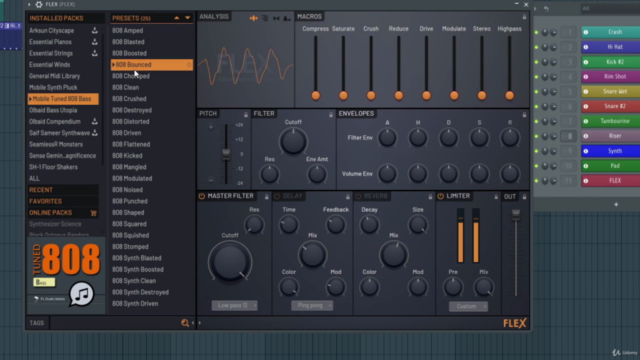Select the General Midi Library pack

pyautogui.click(x=55, y=76)
